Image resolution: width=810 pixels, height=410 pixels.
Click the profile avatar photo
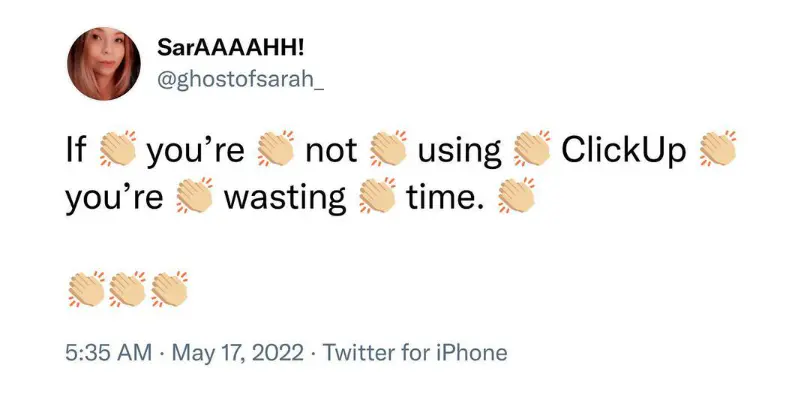104,63
